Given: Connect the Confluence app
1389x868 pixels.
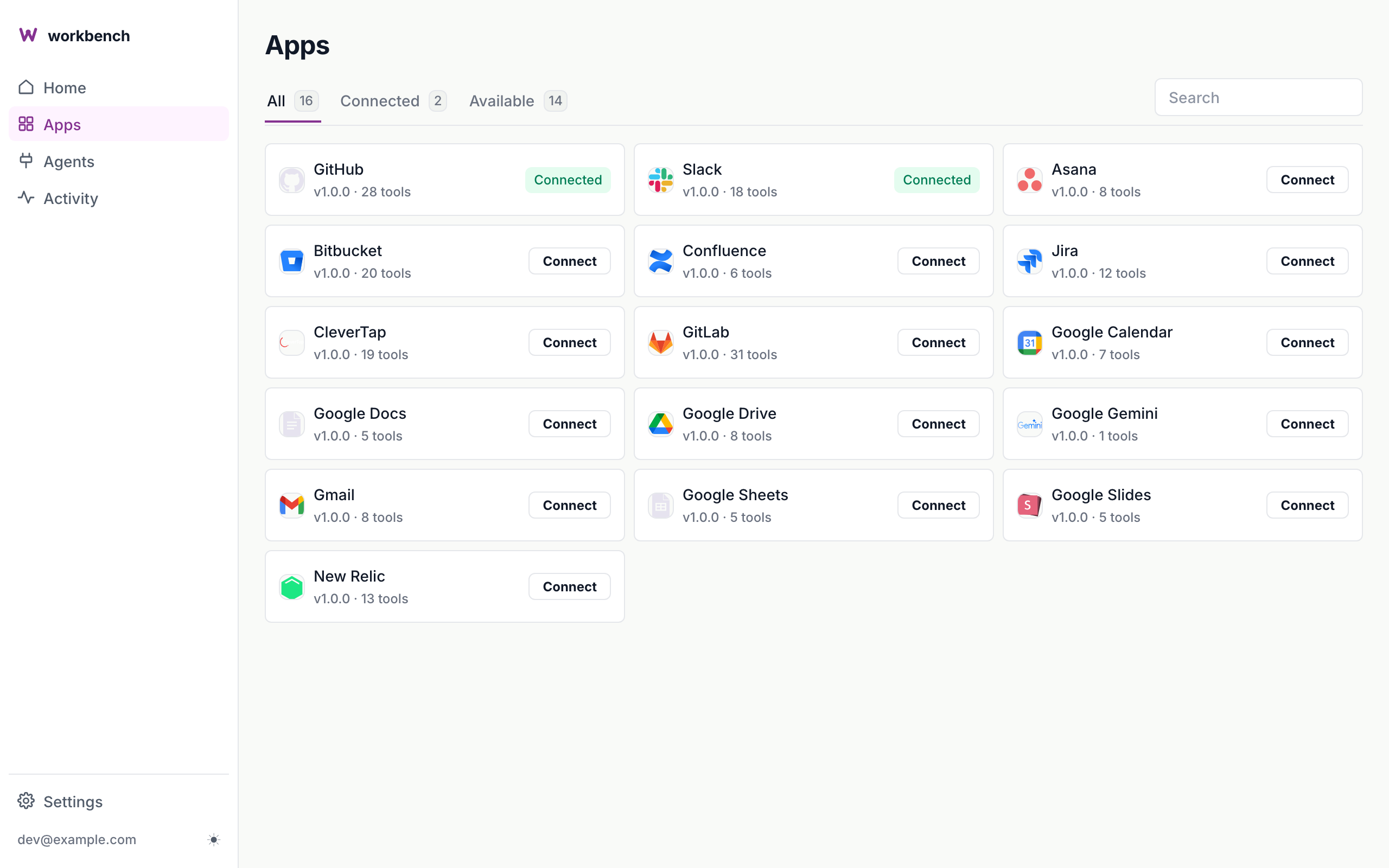Looking at the screenshot, I should [939, 261].
